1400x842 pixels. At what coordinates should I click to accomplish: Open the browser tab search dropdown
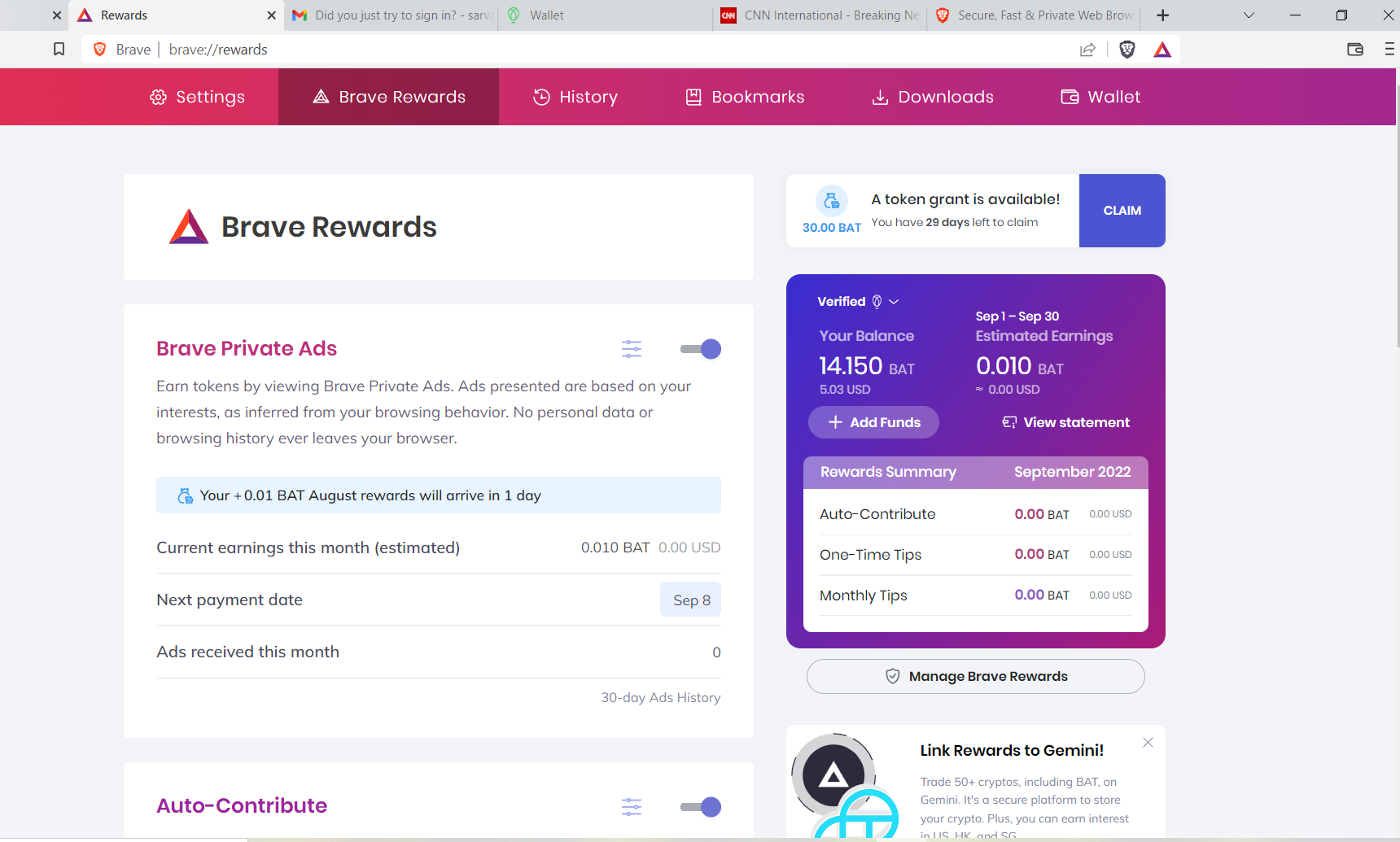tap(1248, 15)
